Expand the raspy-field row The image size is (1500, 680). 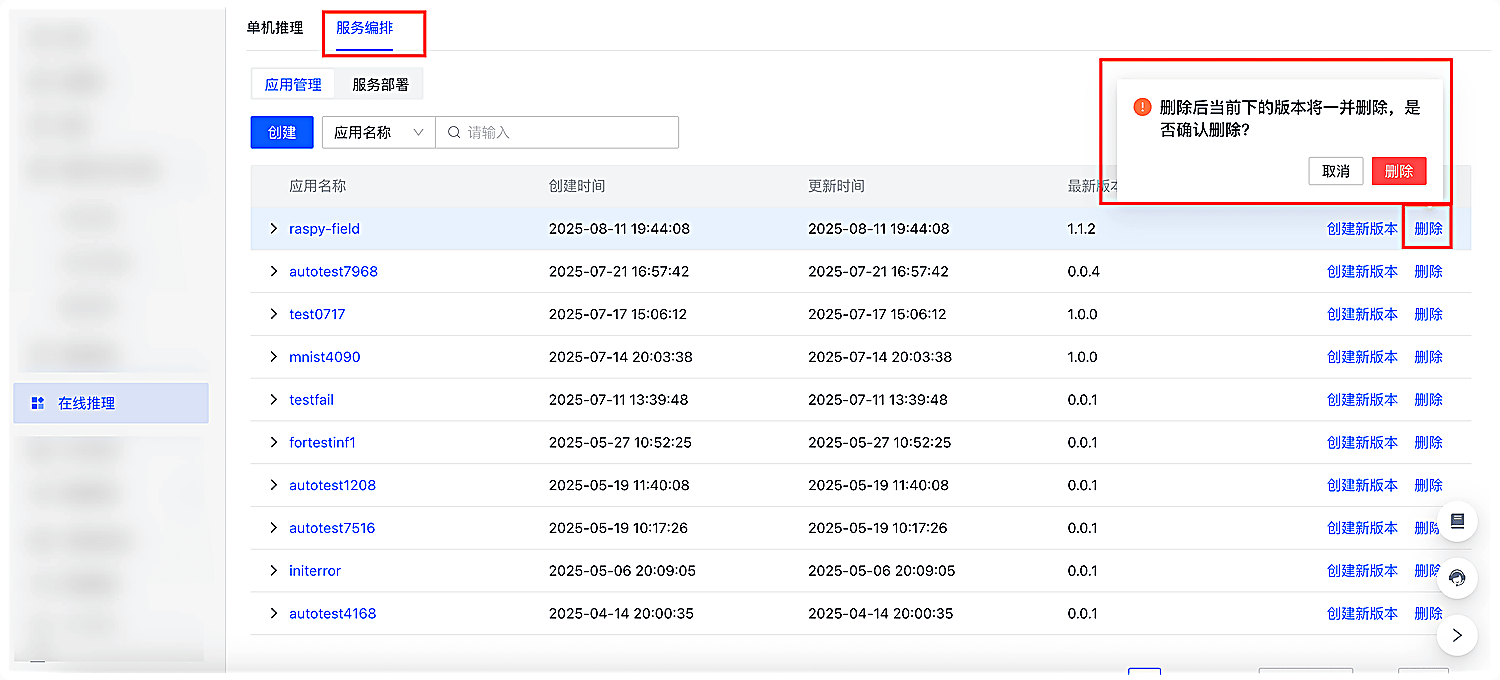pyautogui.click(x=273, y=229)
